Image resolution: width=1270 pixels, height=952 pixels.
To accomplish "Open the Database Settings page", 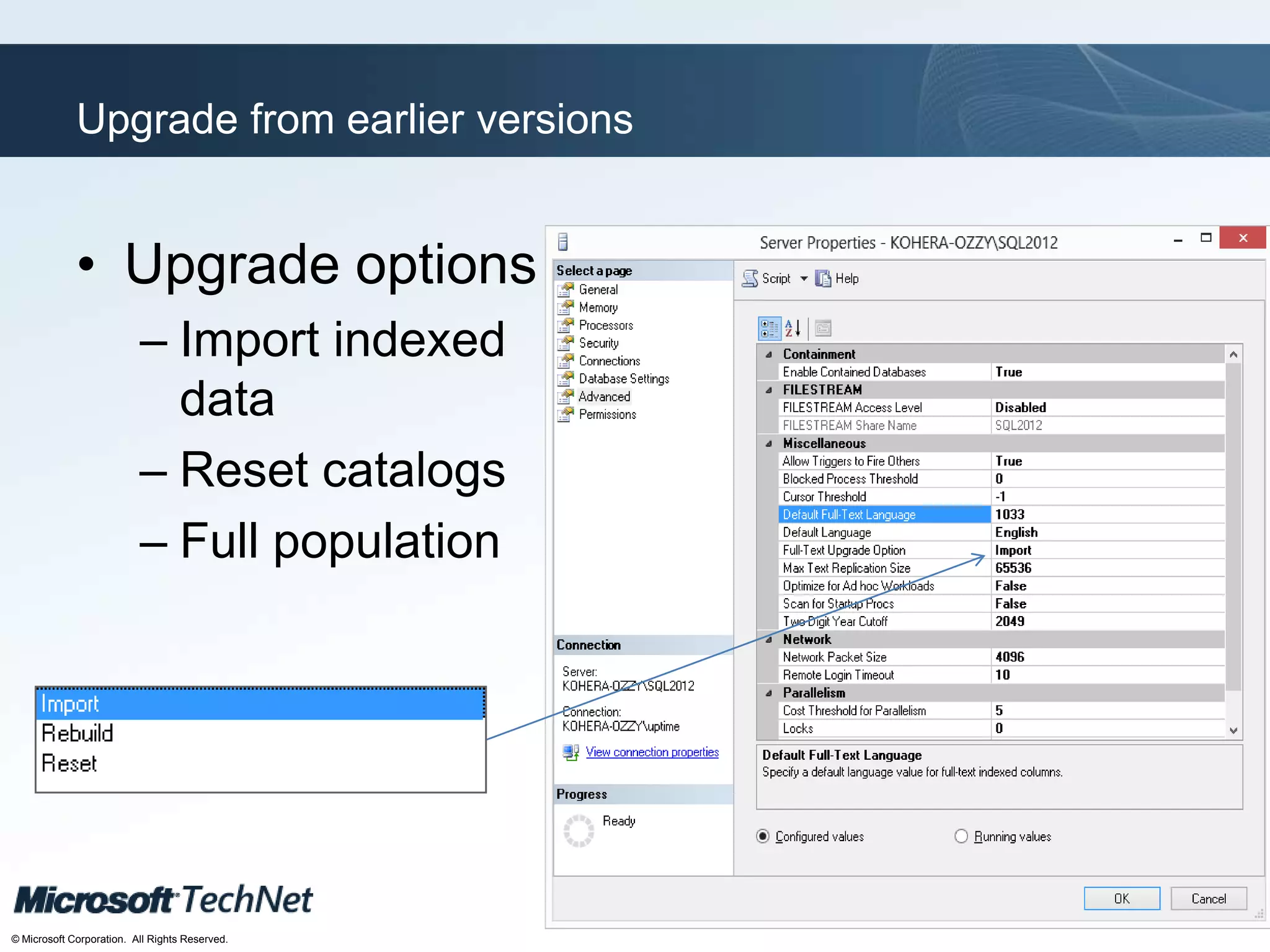I will (624, 379).
